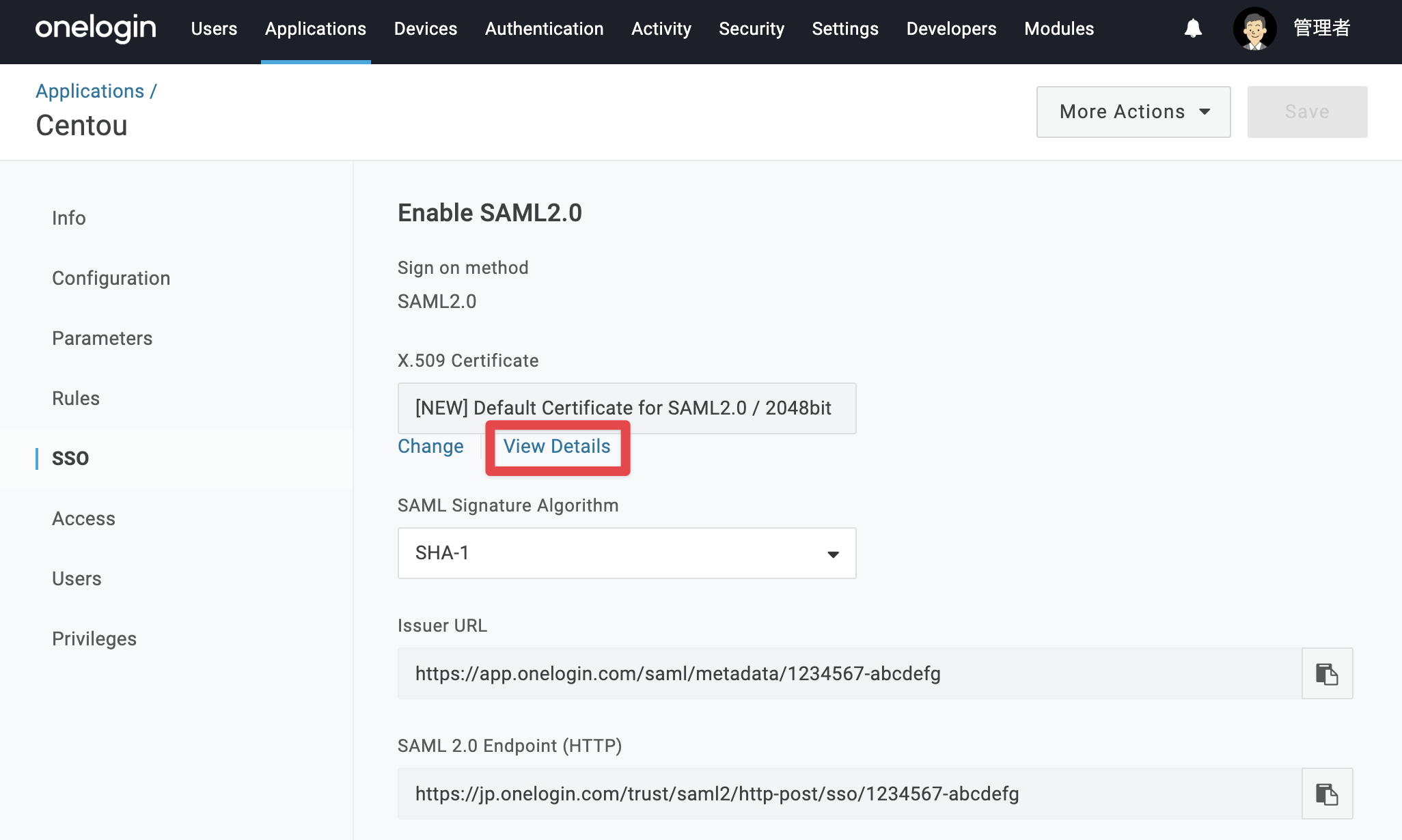Click the View Details link
Screen dimensions: 1402x840
pyautogui.click(x=557, y=446)
